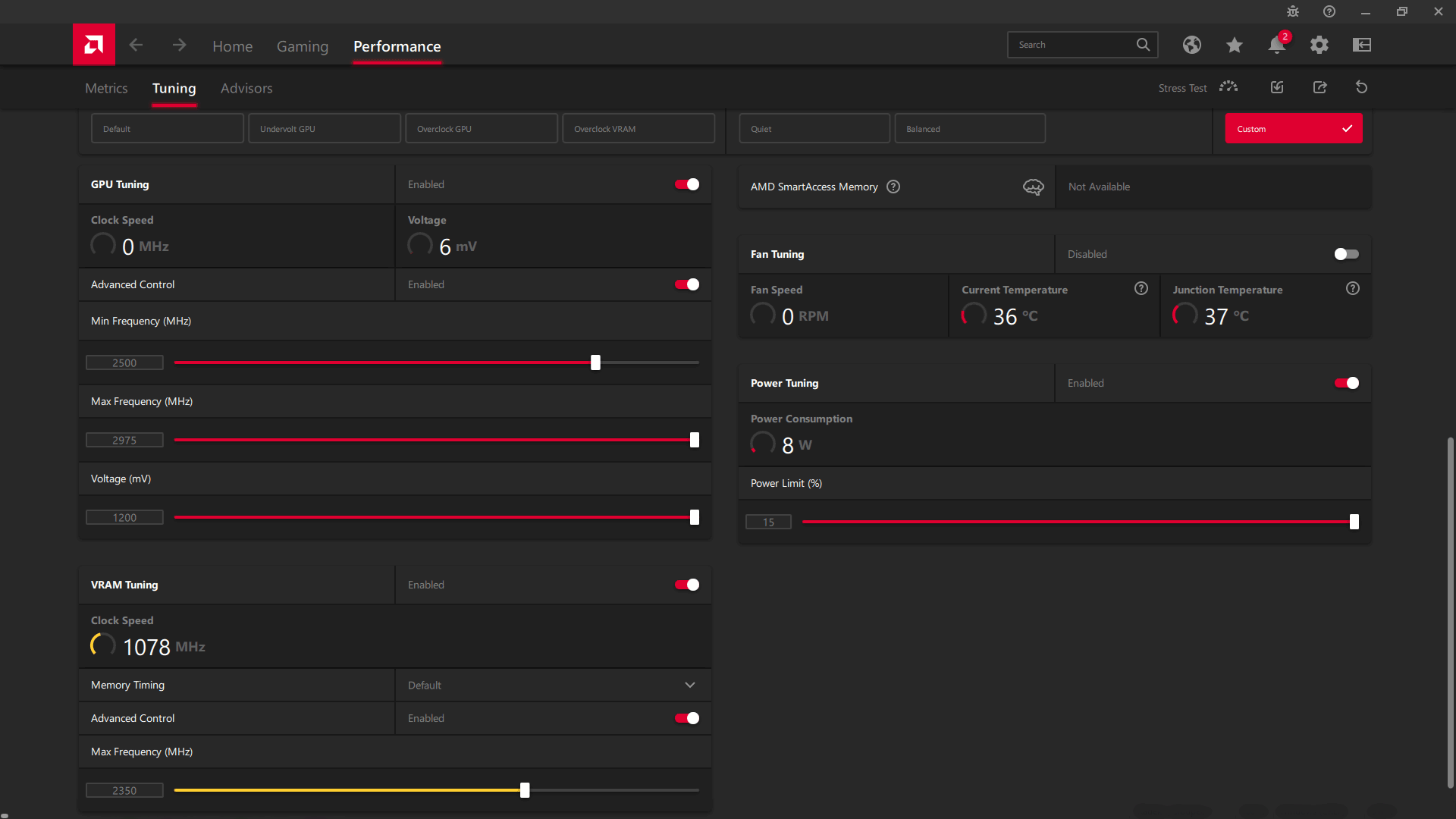Select the Default preset
Viewport: 1456px width, 819px height.
click(x=168, y=128)
